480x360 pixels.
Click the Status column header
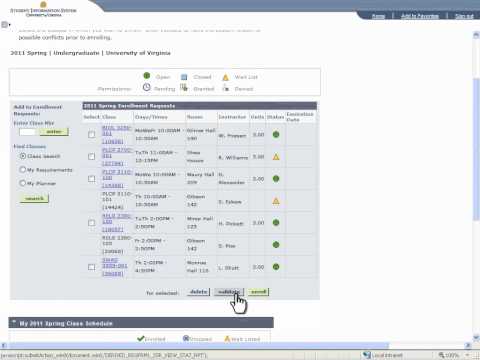point(275,117)
